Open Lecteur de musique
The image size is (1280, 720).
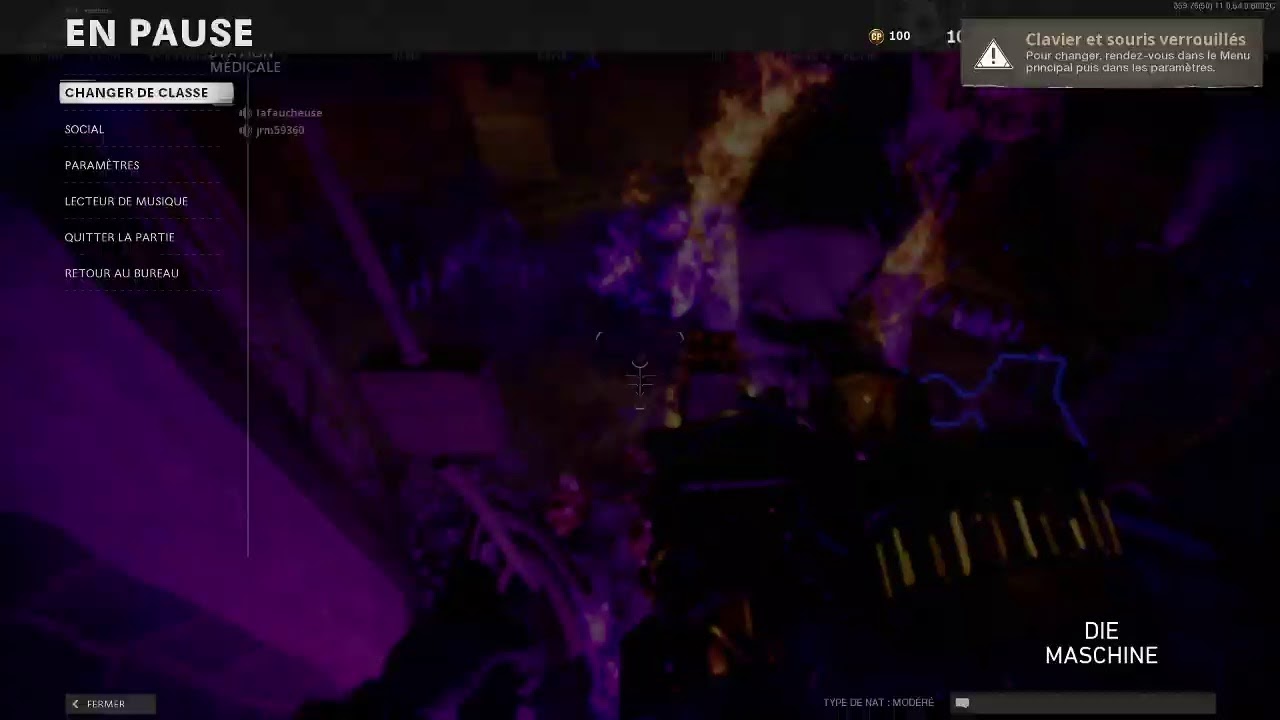pos(126,201)
